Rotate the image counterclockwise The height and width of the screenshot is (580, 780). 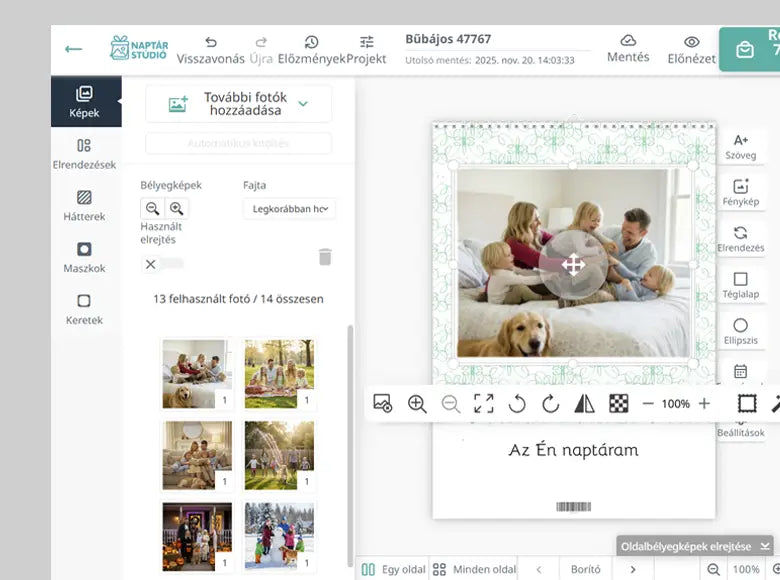517,404
